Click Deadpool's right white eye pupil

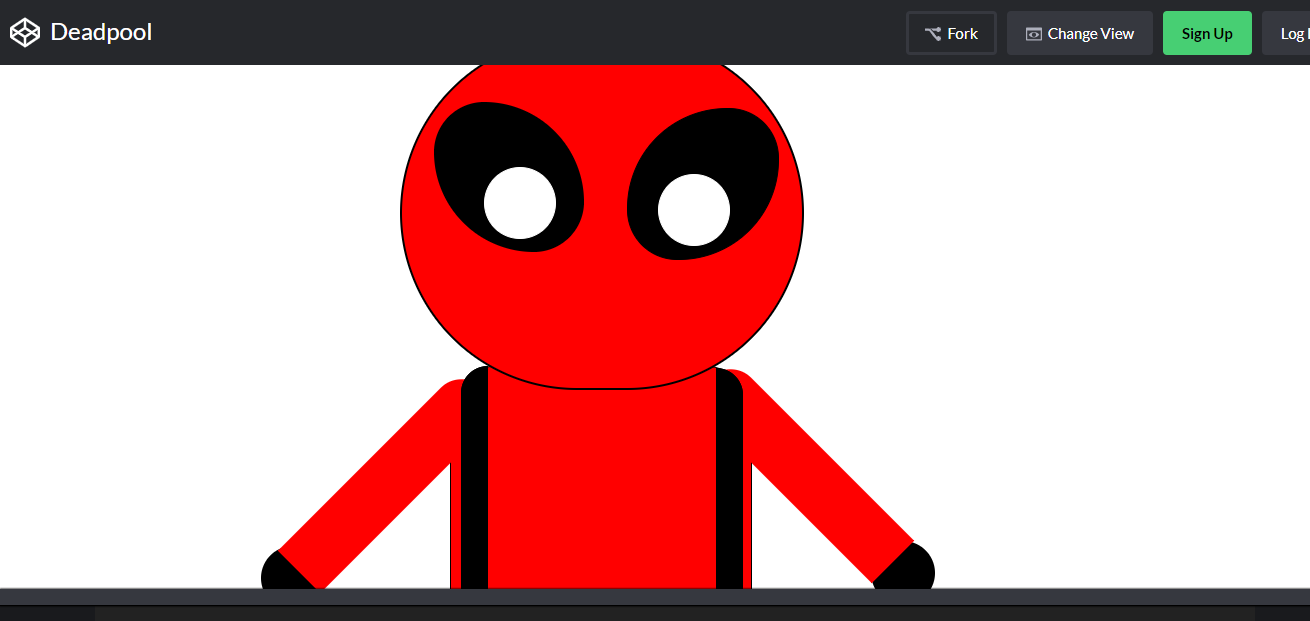click(694, 210)
